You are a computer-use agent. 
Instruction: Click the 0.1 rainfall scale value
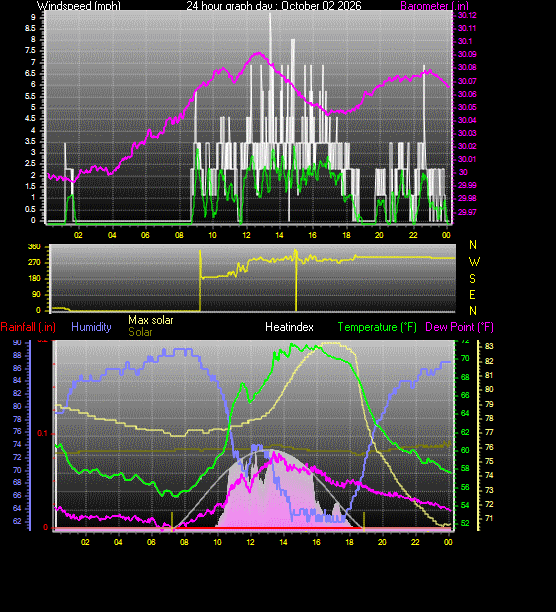tap(43, 434)
